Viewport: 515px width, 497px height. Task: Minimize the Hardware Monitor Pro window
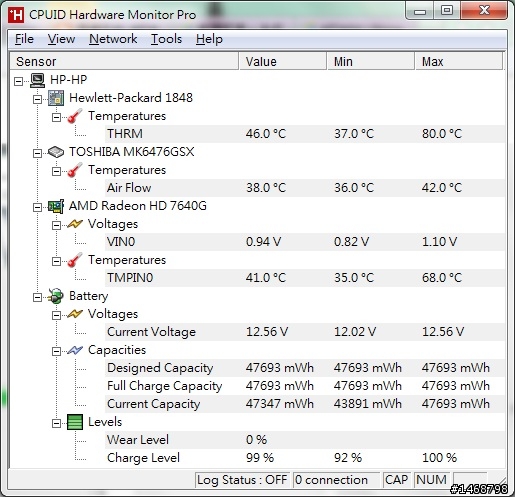click(x=420, y=11)
